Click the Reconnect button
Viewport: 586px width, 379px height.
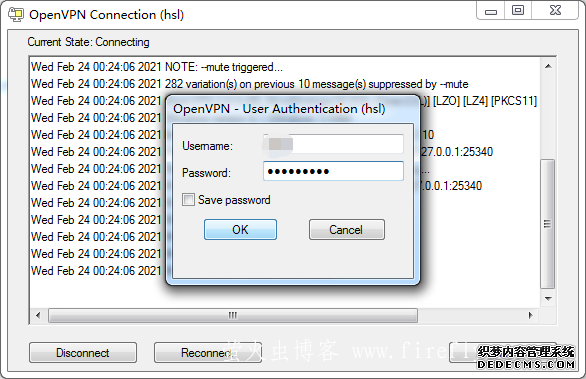(x=208, y=352)
